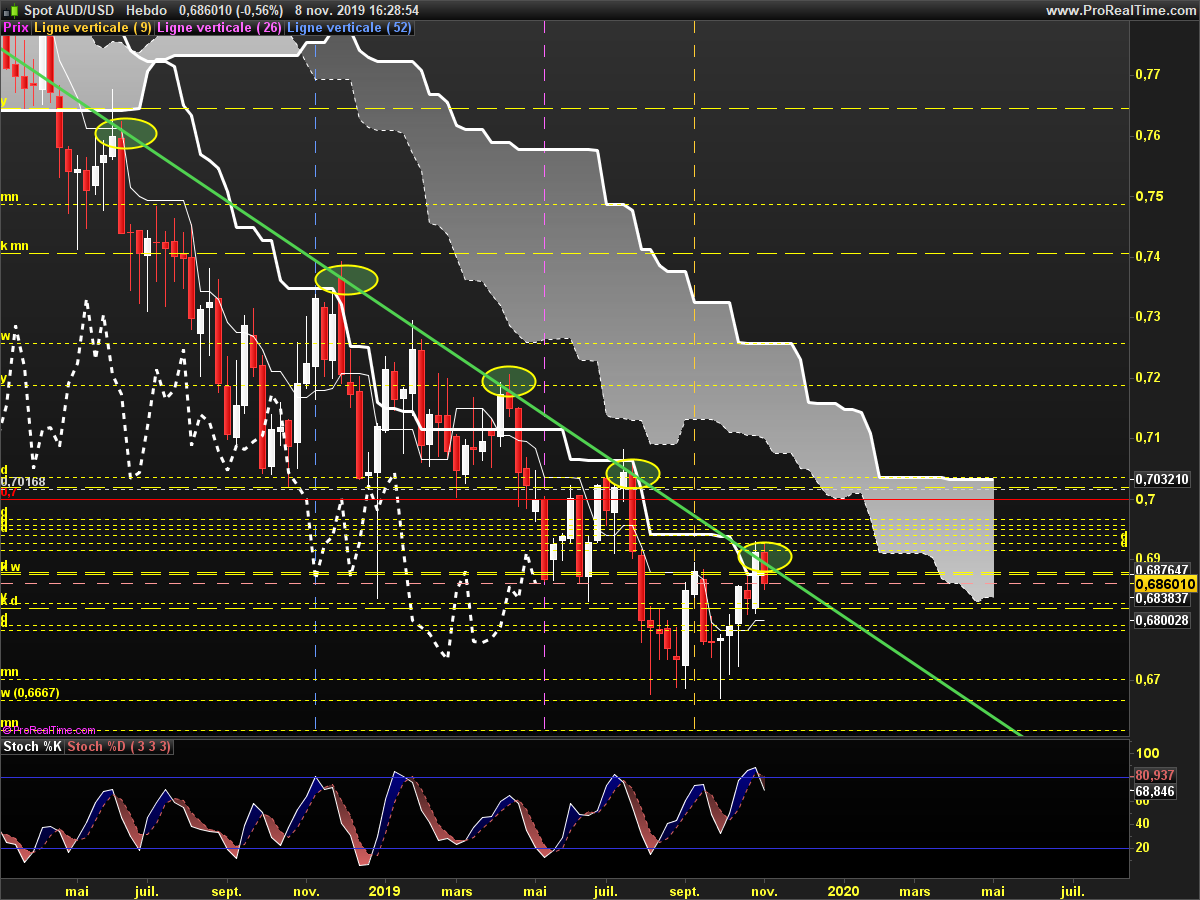The width and height of the screenshot is (1200, 900).
Task: Click the 80,937 stochastic value tag
Action: [1155, 775]
